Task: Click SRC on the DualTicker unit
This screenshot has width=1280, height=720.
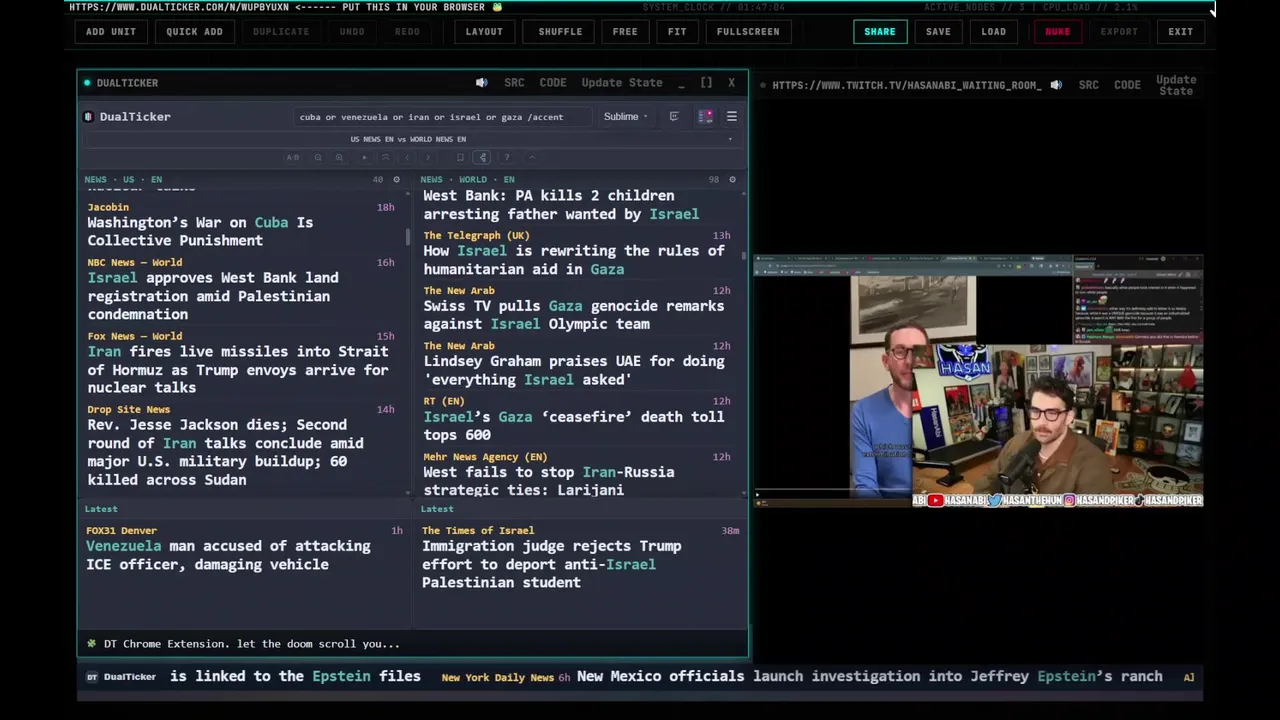Action: pyautogui.click(x=514, y=83)
